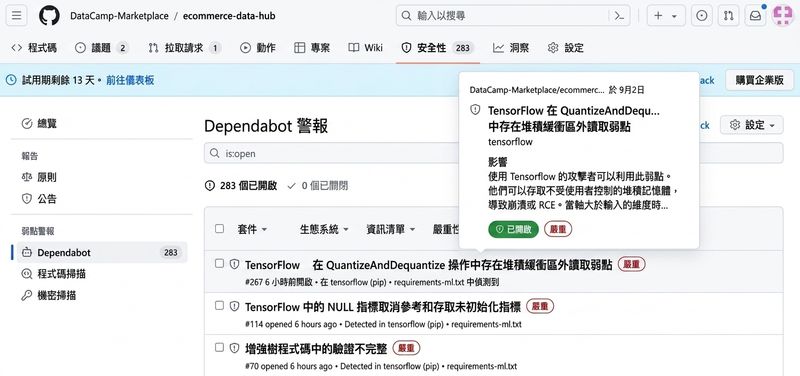Screen dimensions: 800x376
Task: Expand the 套件 package filter dropdown
Action: point(252,230)
